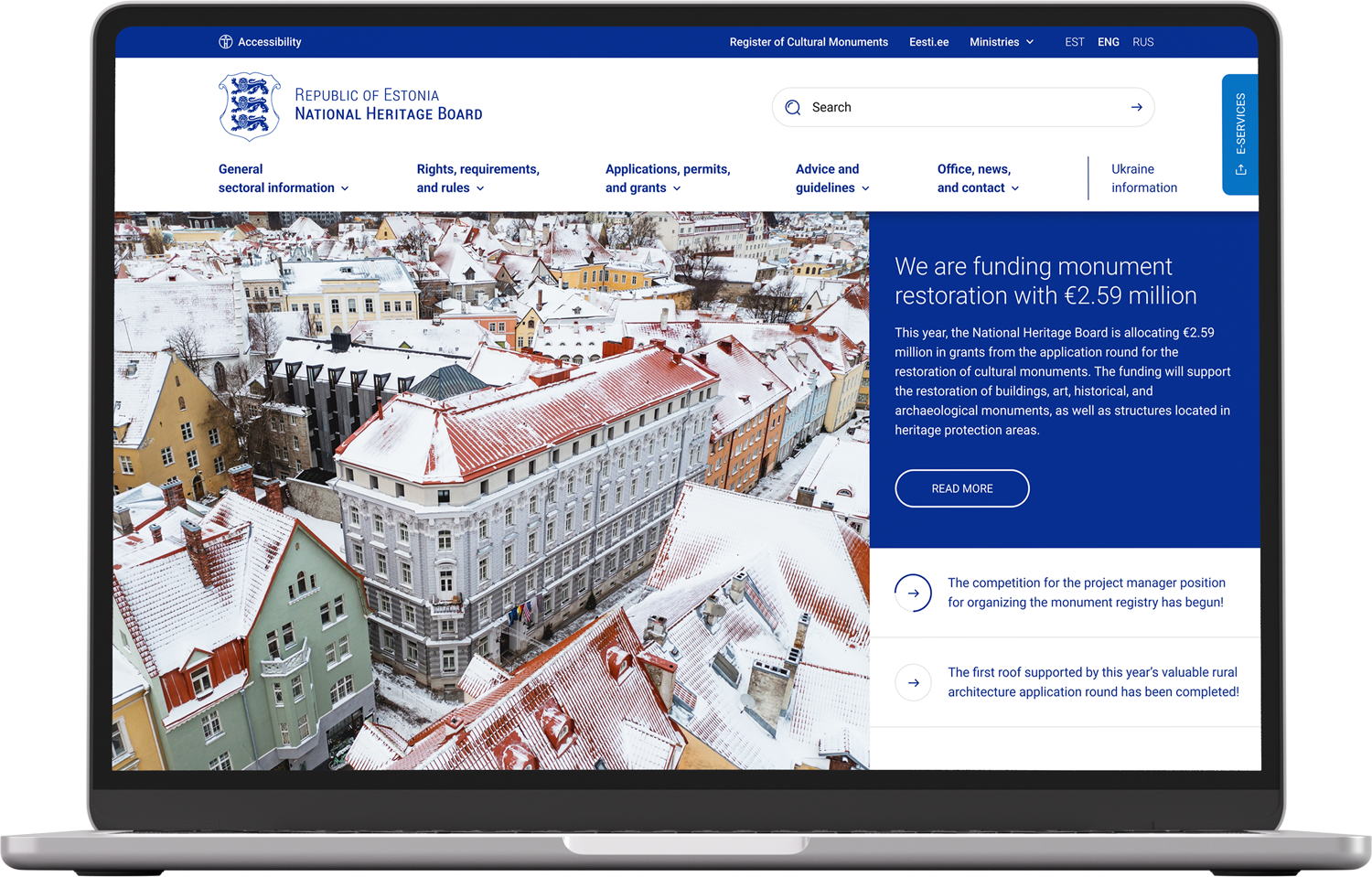Expand the Ministries dropdown
Viewport: 1372px width, 877px height.
1002,42
